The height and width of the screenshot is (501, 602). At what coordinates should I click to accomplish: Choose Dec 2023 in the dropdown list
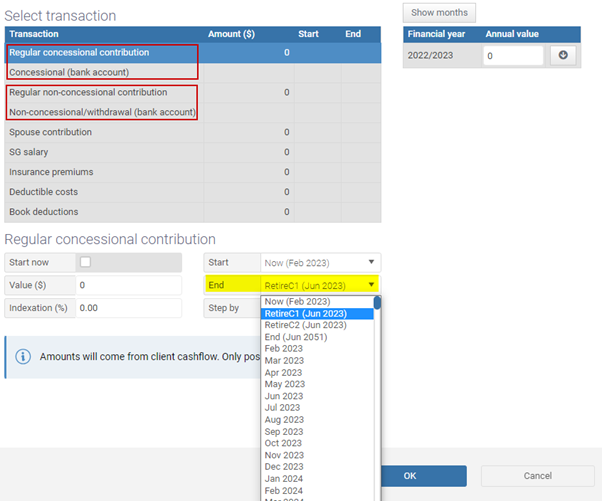[x=285, y=467]
